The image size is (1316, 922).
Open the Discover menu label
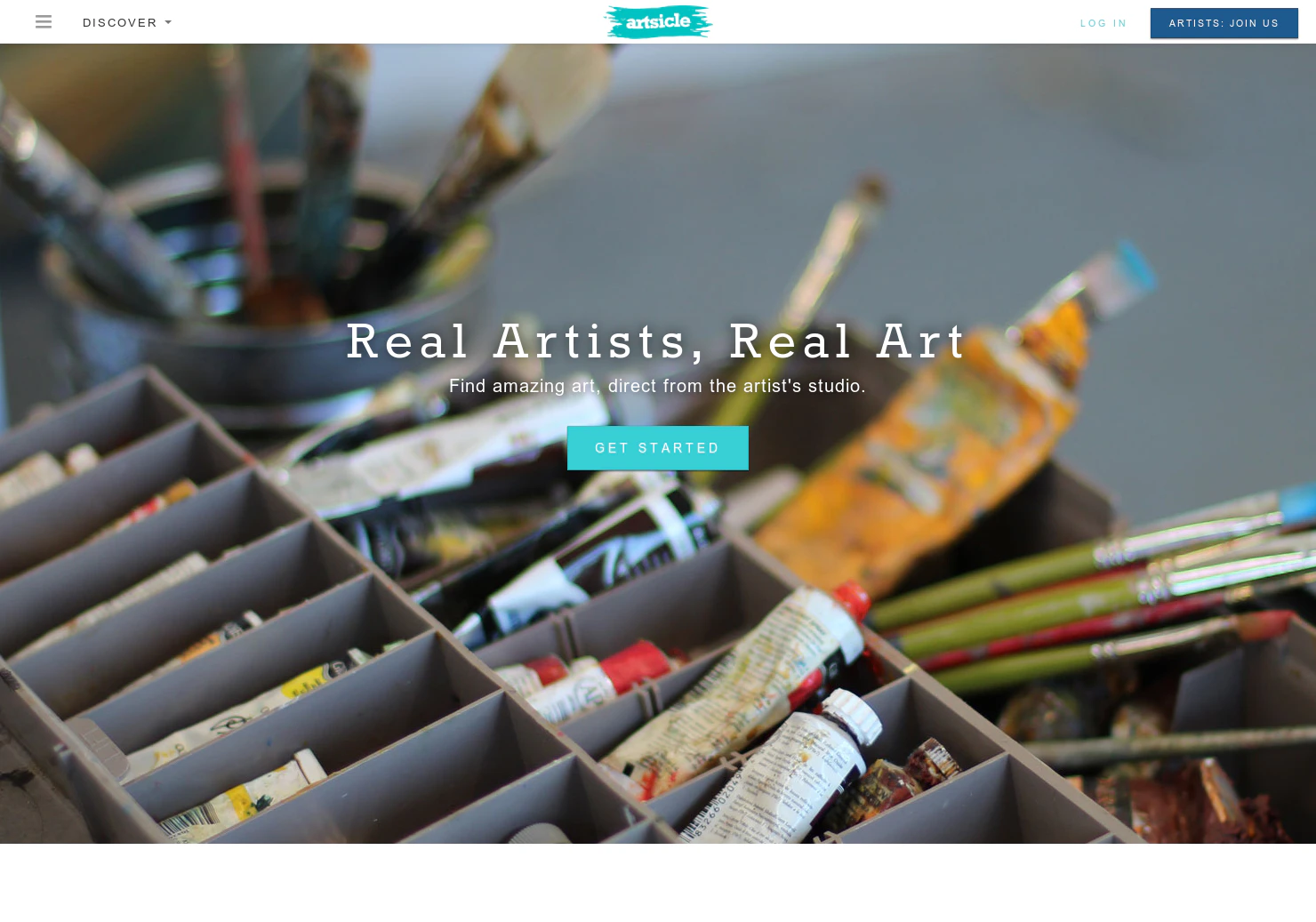[120, 23]
